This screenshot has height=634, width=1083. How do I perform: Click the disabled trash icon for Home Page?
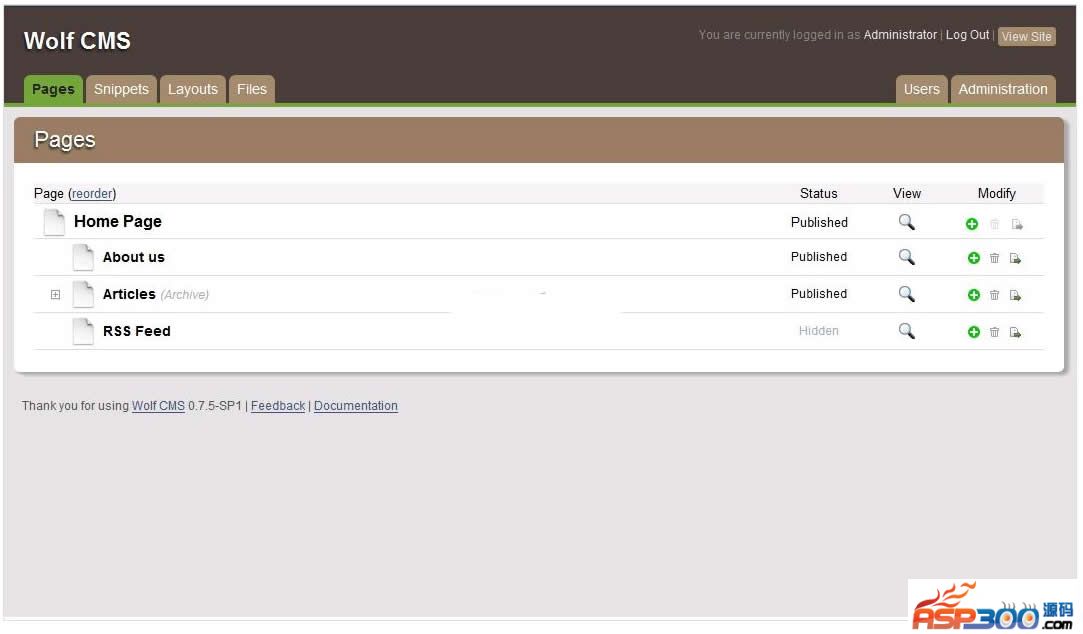tap(995, 224)
